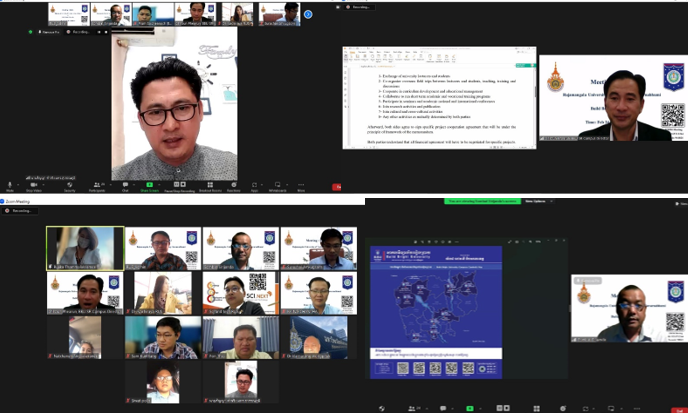Stop recording in the screen-sharing Zoom toolbar
Image resolution: width=688 pixels, height=413 pixels.
(506, 408)
